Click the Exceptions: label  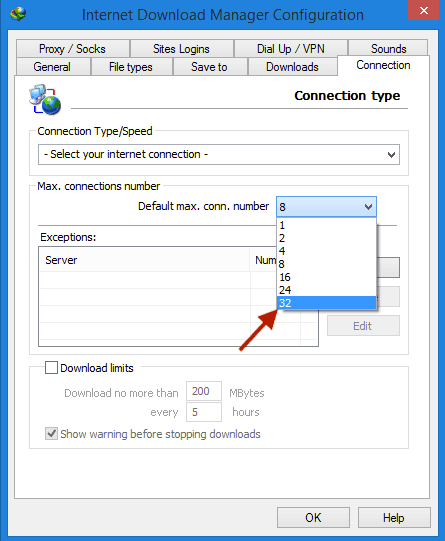point(68,237)
